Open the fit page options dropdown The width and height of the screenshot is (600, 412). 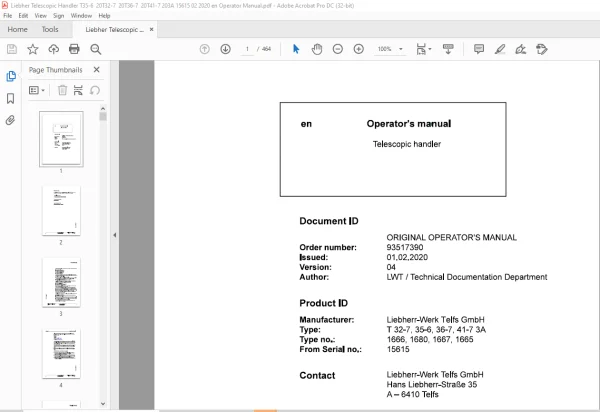424,49
